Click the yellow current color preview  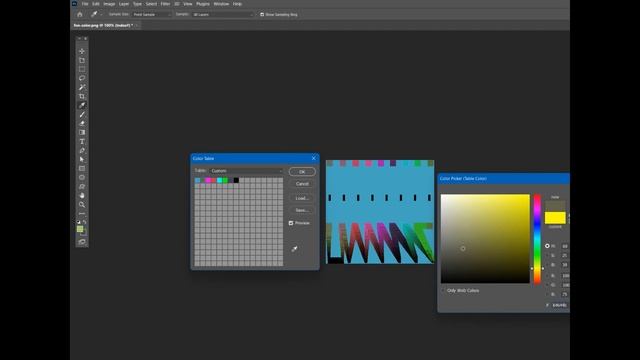click(555, 218)
